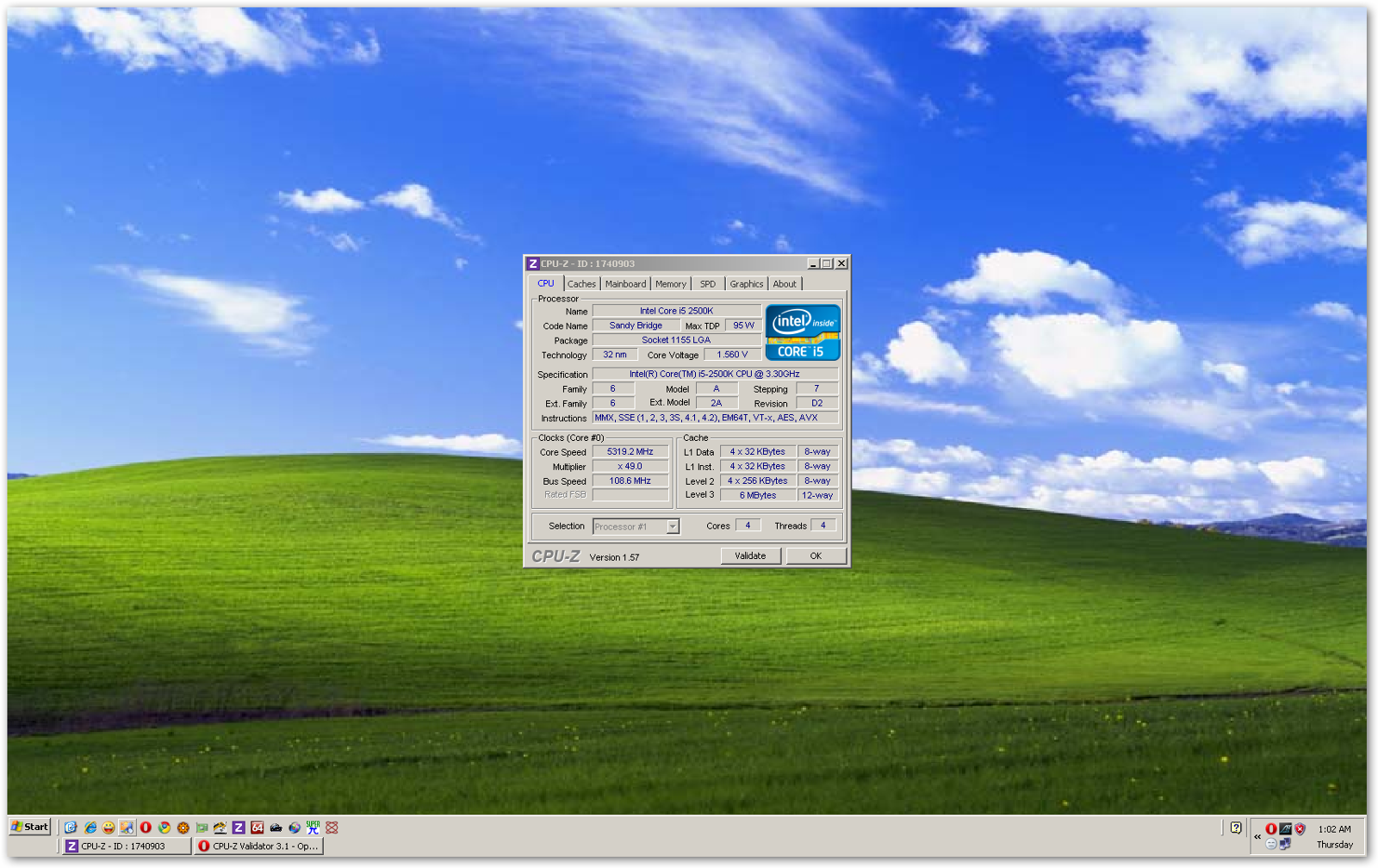This screenshot has width=1378, height=868.
Task: Launch Google Chrome from Quick Launch
Action: [164, 828]
